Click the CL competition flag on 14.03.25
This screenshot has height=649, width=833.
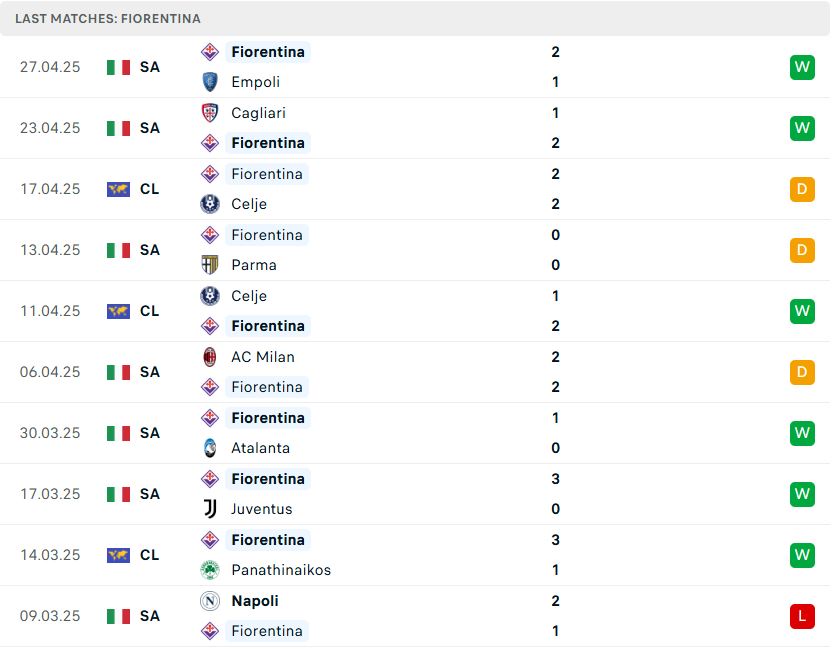(x=118, y=555)
